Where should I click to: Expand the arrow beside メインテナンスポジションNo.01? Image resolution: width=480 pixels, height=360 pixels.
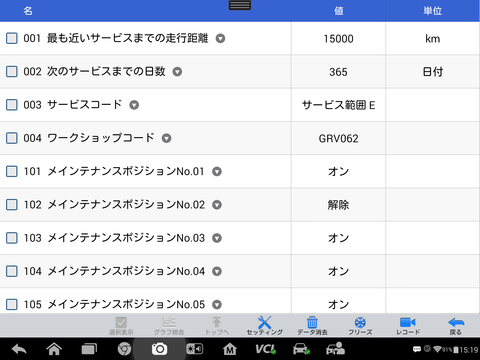217,172
